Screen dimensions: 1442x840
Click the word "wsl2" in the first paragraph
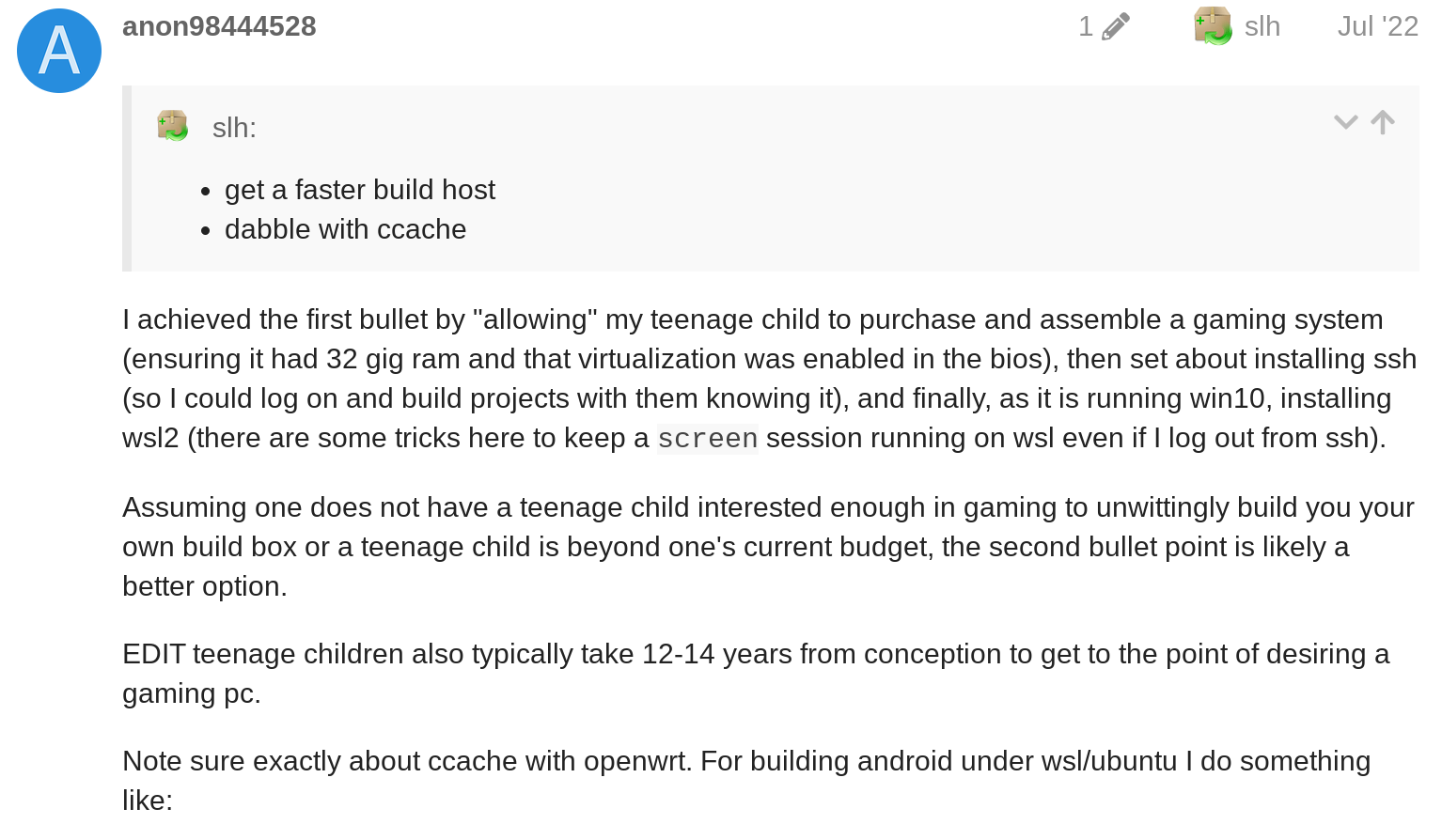click(150, 439)
